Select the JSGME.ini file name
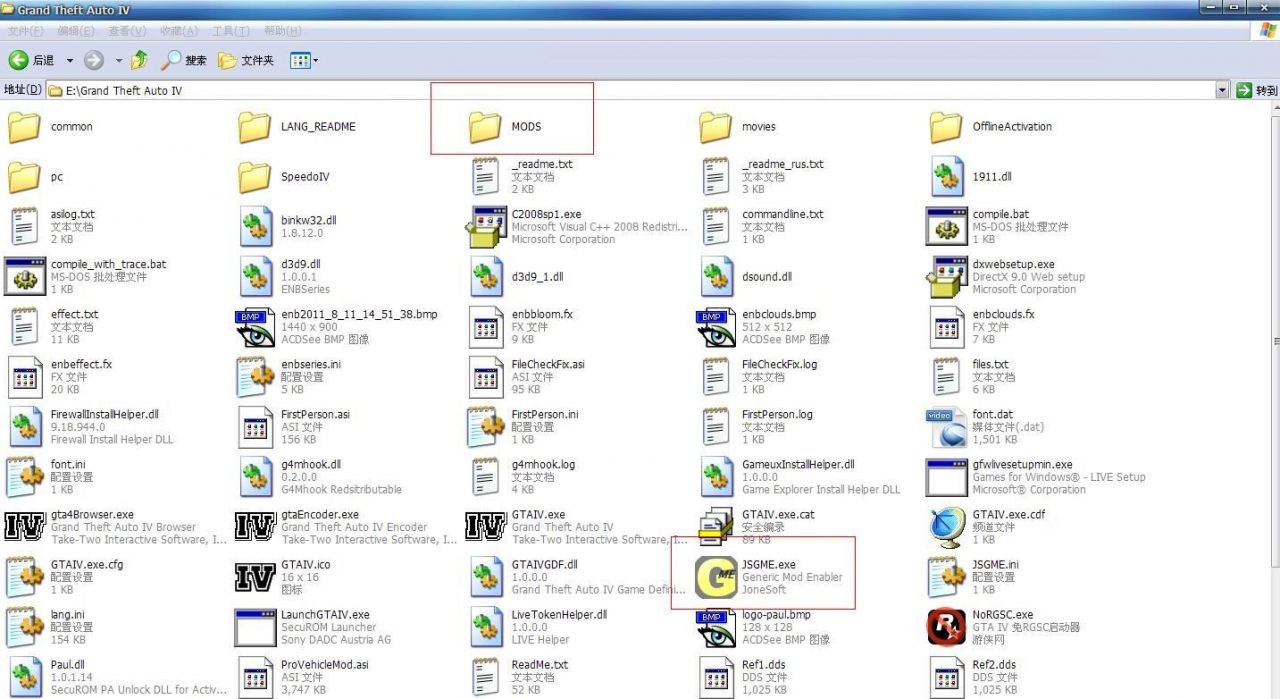 pyautogui.click(x=996, y=564)
